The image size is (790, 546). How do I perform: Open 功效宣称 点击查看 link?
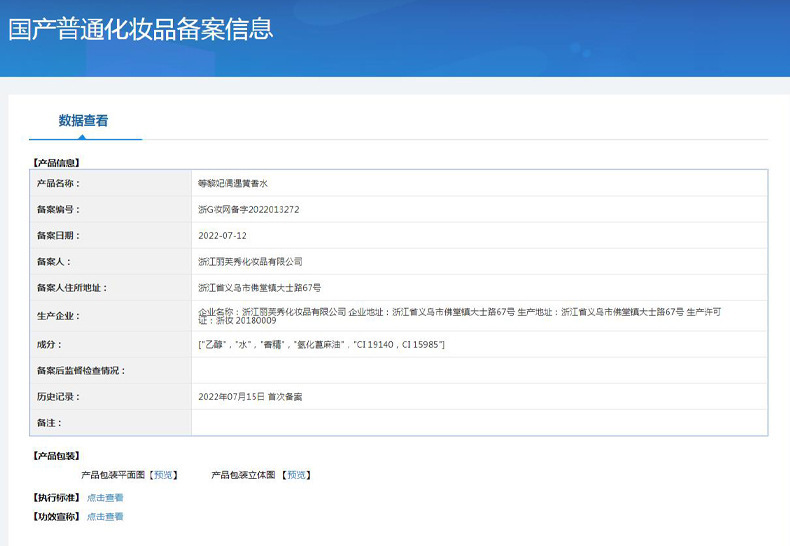pos(105,517)
